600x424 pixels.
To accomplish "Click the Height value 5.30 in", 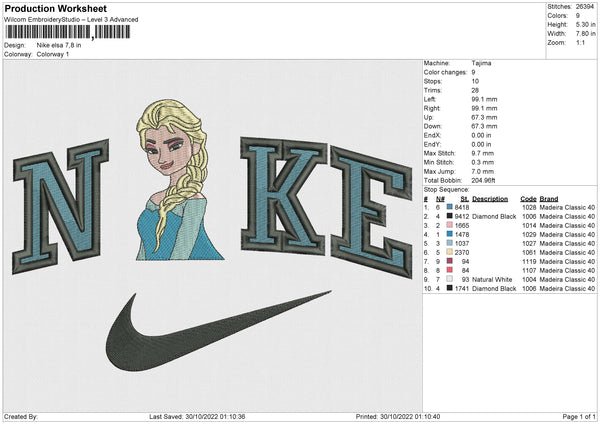I will (585, 24).
